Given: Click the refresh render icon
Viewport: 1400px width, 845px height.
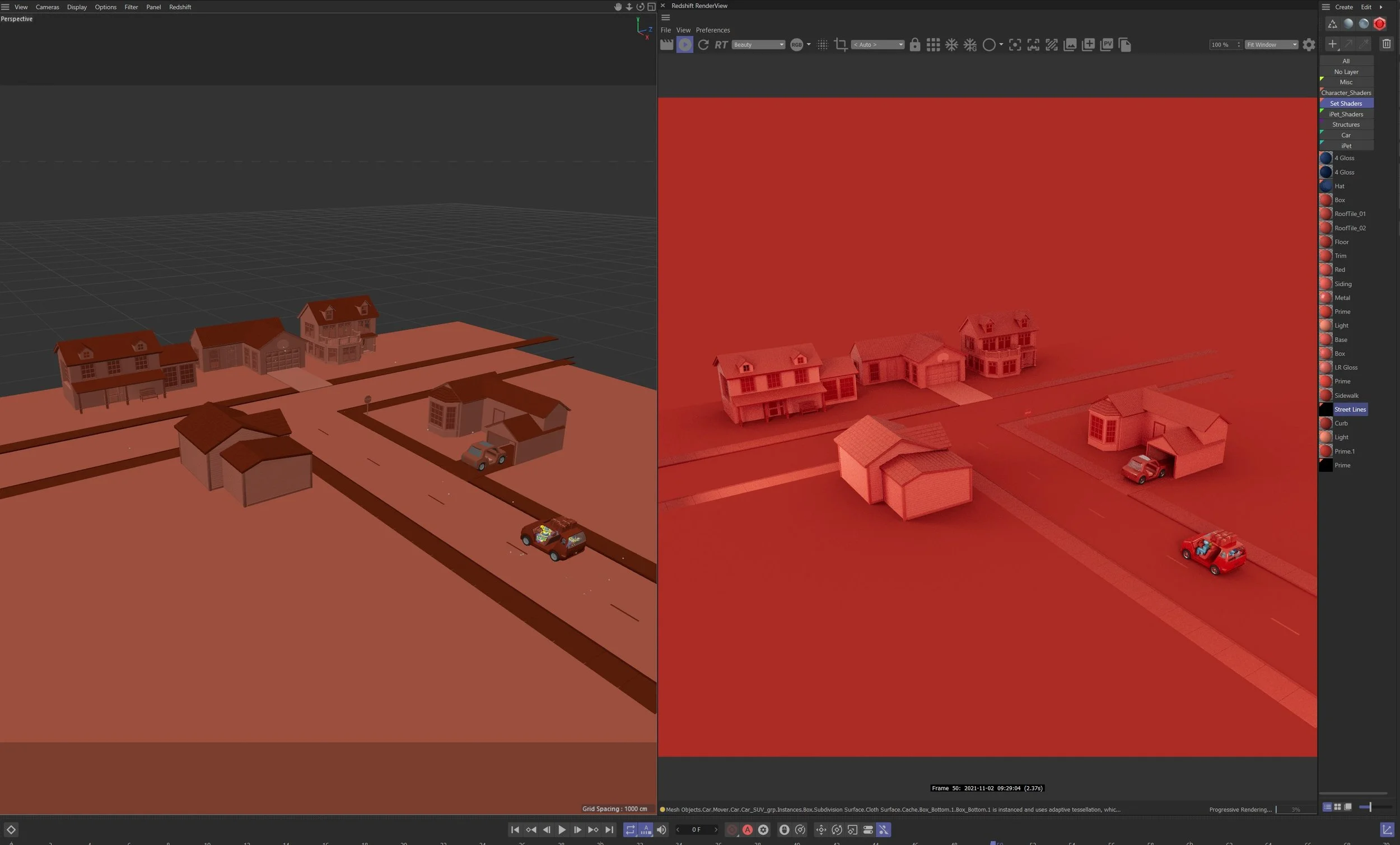Looking at the screenshot, I should pos(703,44).
